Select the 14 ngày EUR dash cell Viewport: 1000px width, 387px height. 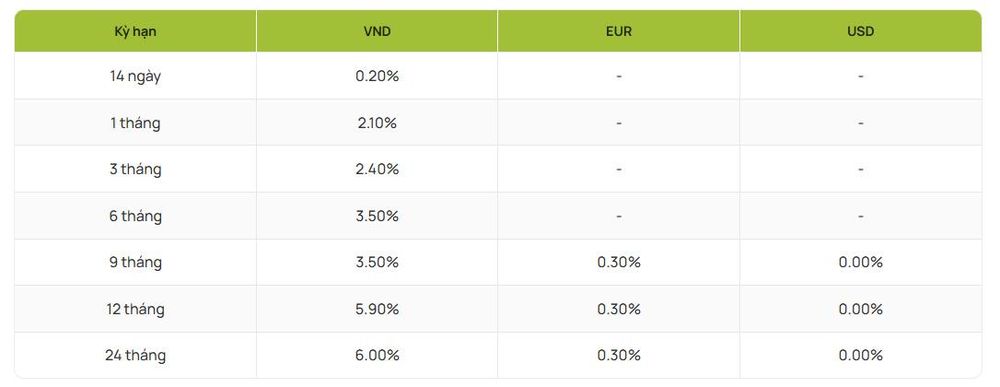pos(619,76)
